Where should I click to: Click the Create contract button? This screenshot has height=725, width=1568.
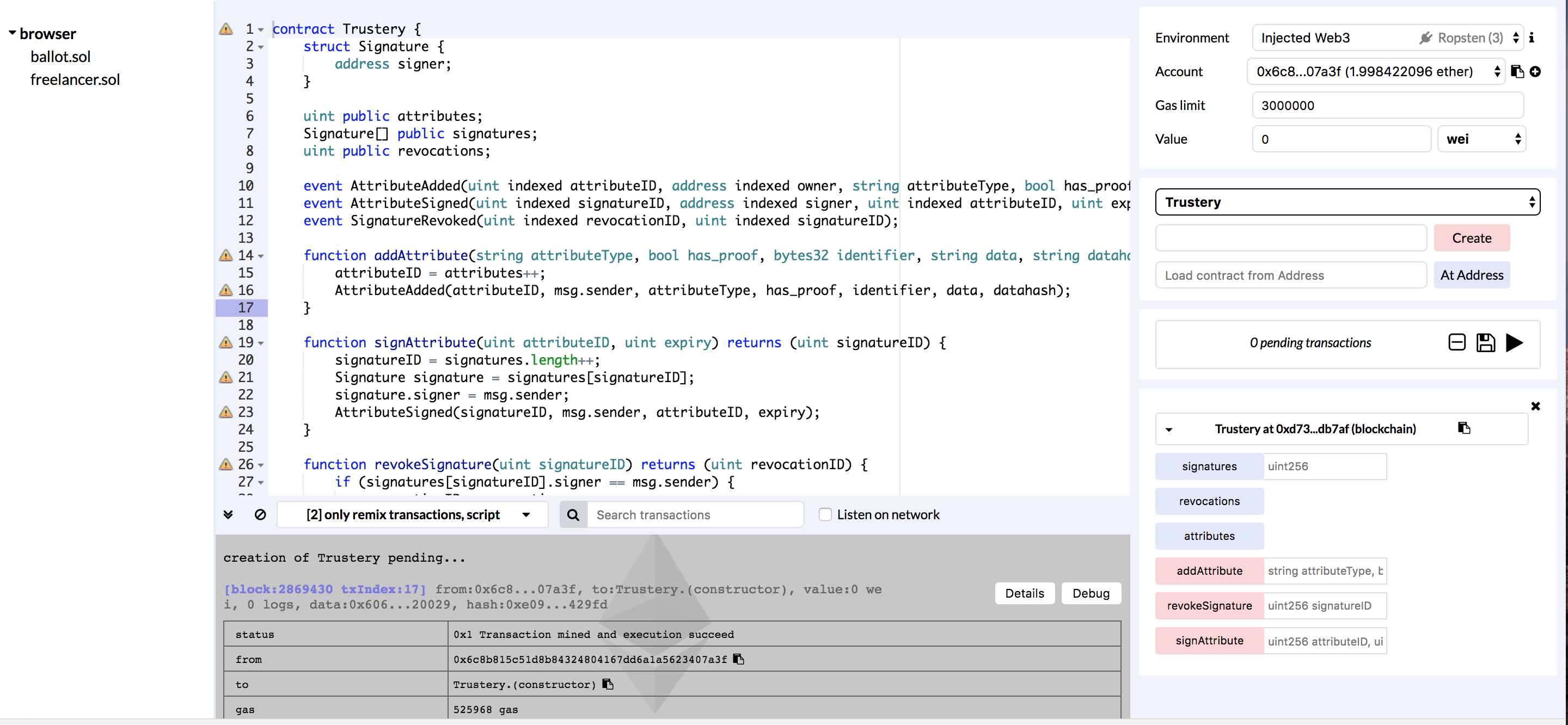click(1471, 238)
